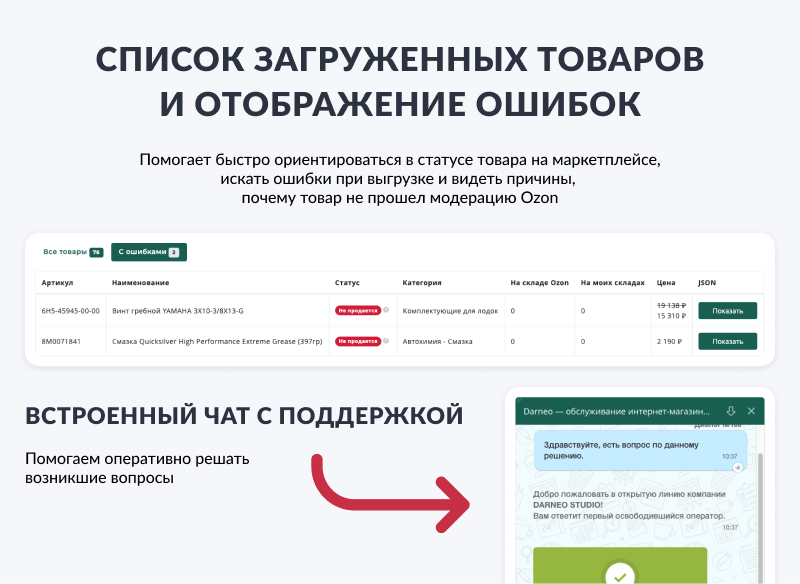Switch to the "Все товары" tab
This screenshot has height=584, width=800.
(x=72, y=252)
